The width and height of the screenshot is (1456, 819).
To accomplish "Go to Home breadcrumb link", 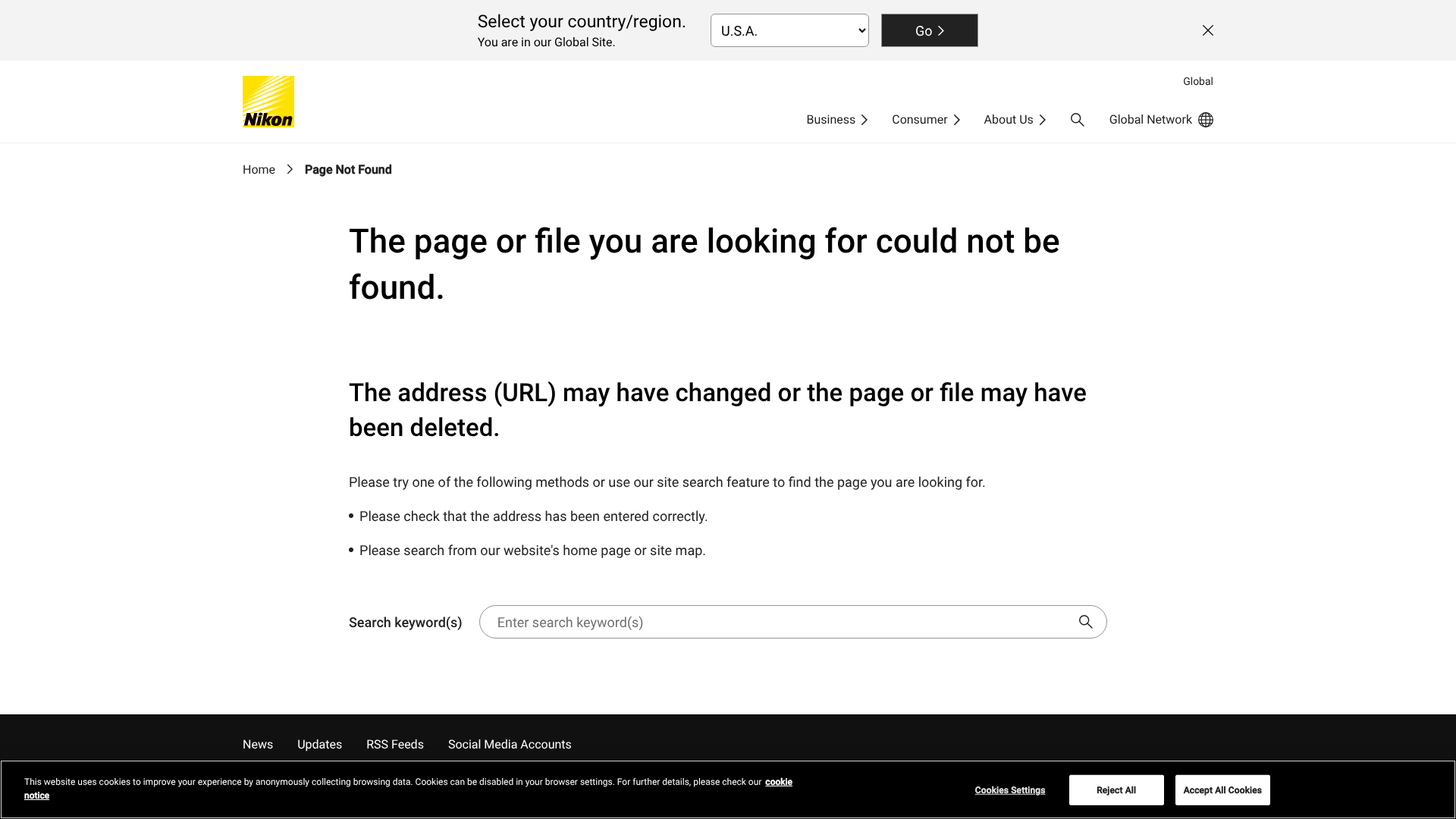I will (x=259, y=170).
